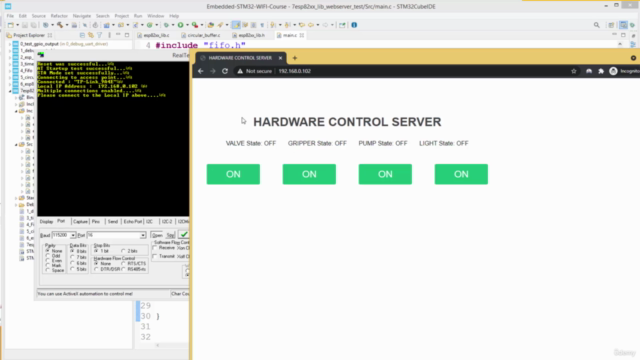
Task: Click the ON button under PUMP State
Action: (385, 174)
